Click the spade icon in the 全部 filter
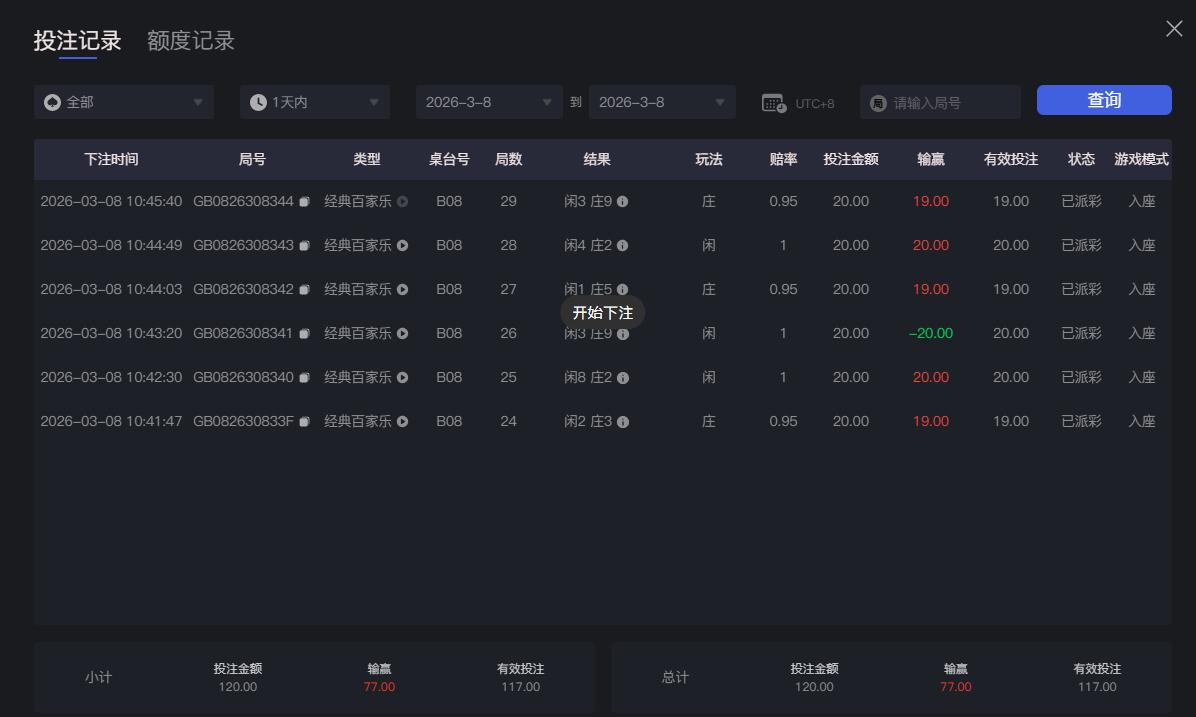 (x=51, y=101)
